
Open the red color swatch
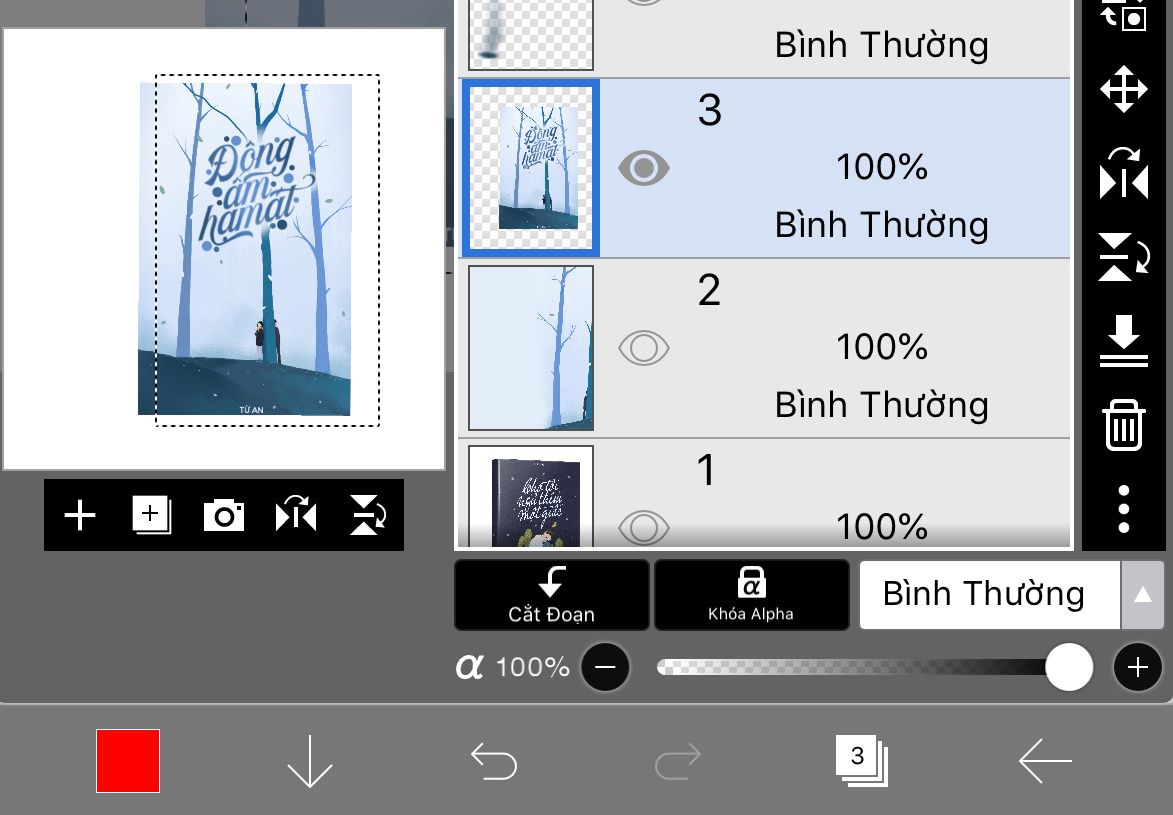(x=128, y=760)
